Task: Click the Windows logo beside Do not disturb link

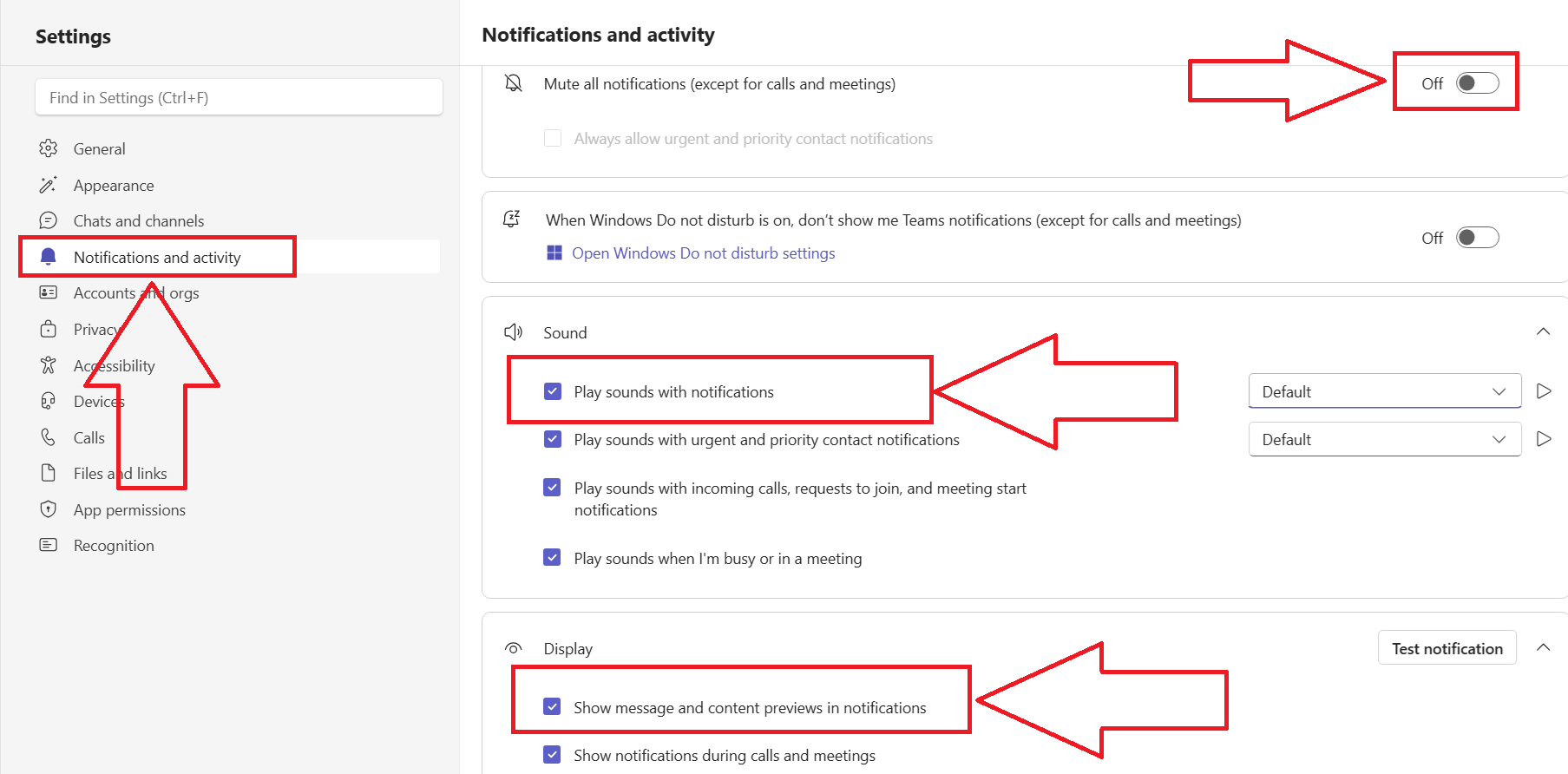Action: coord(554,253)
